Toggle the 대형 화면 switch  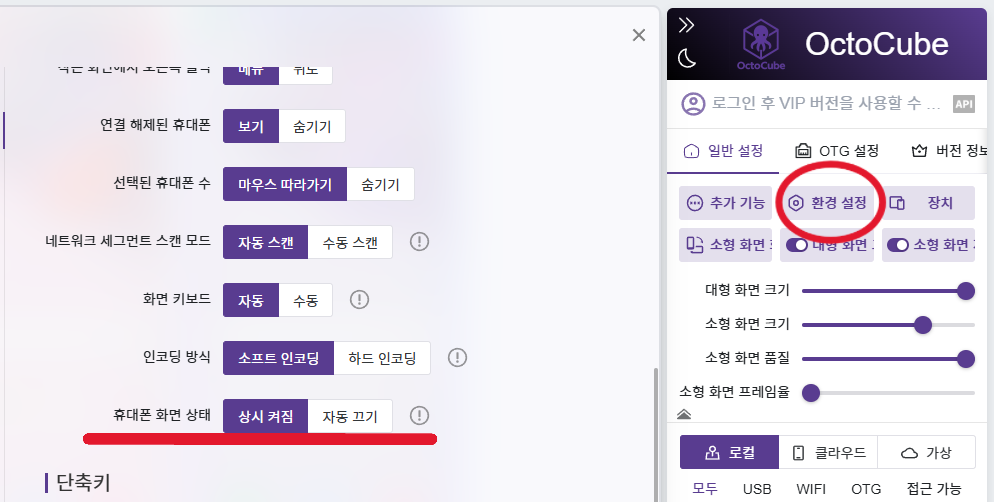(798, 245)
